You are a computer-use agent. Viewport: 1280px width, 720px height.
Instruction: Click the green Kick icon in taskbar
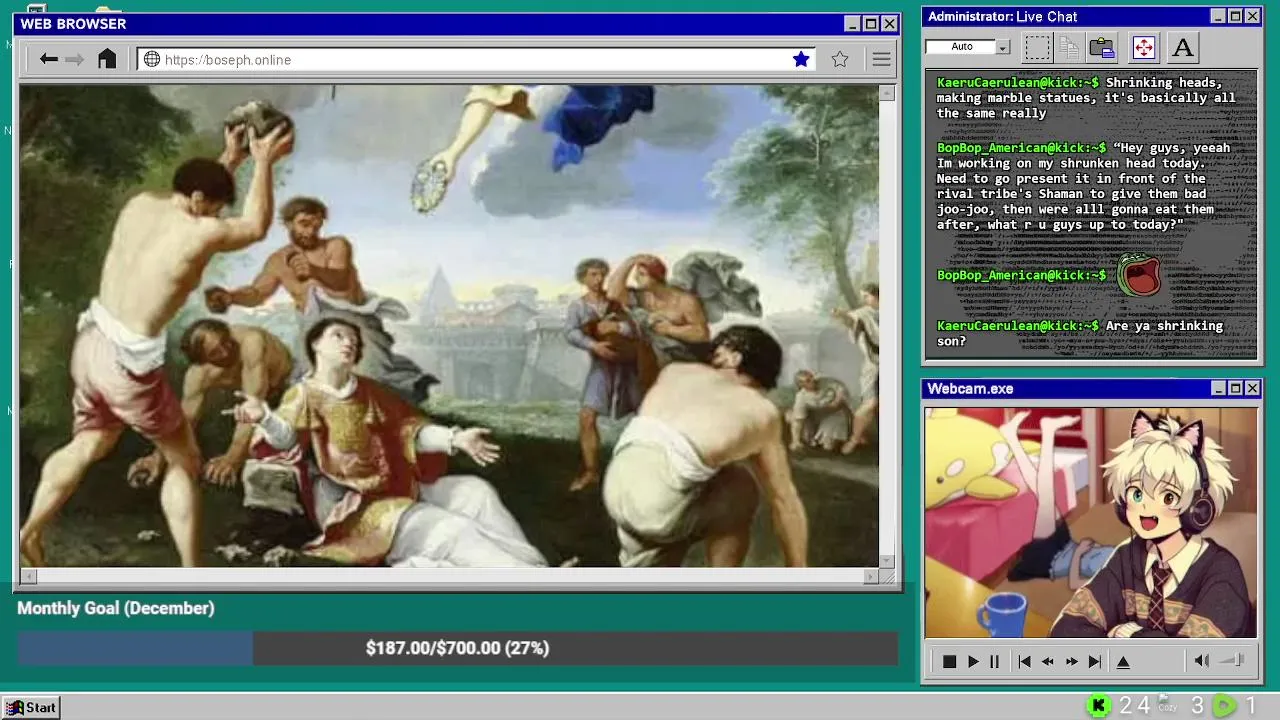coord(1099,706)
